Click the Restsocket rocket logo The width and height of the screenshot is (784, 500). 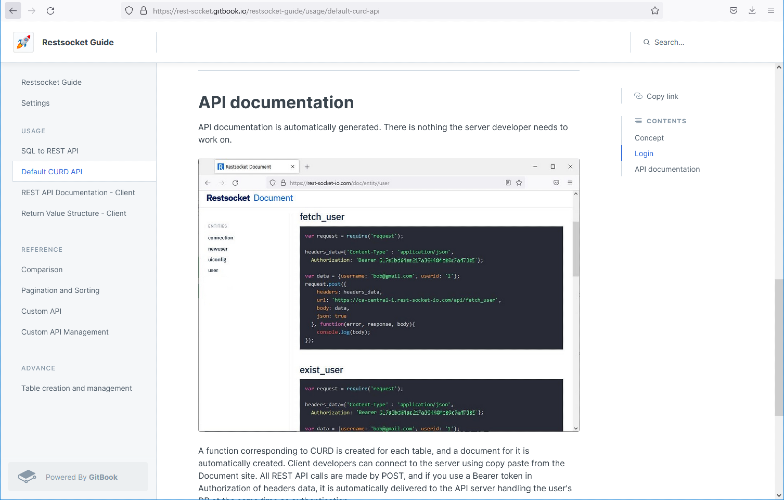point(23,42)
